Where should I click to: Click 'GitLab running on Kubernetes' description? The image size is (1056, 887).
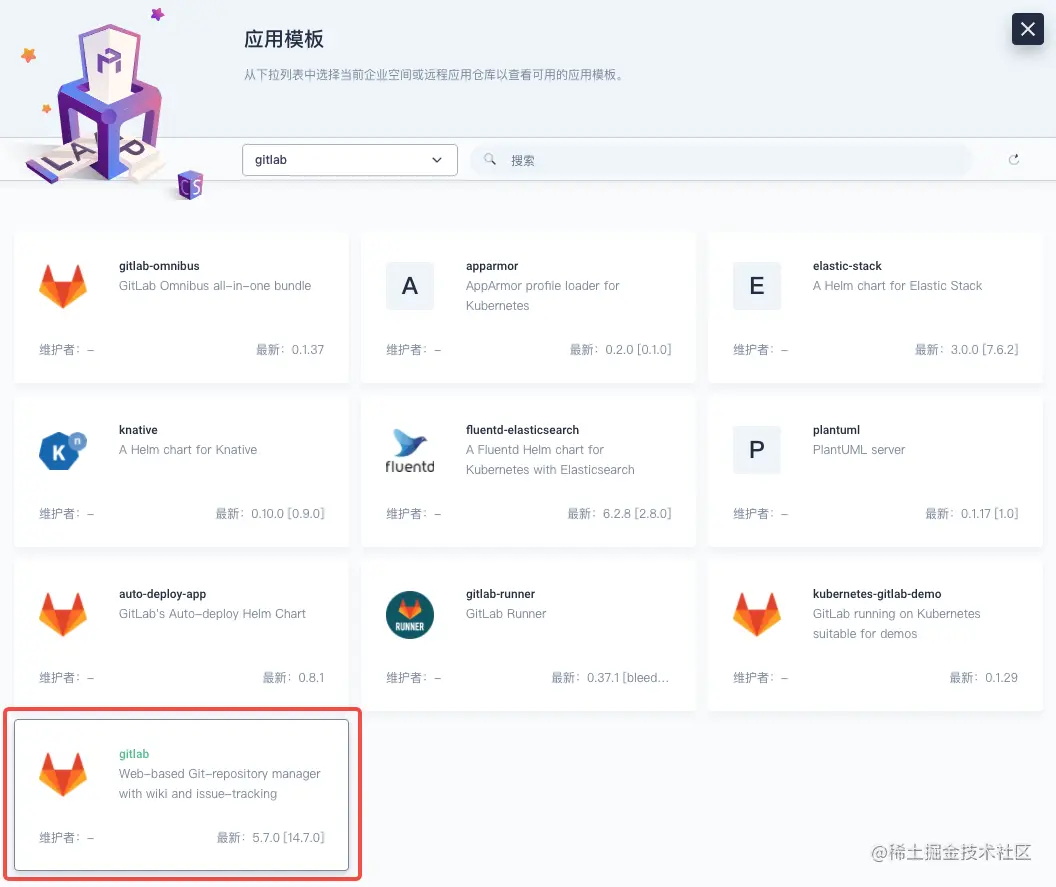pos(896,624)
